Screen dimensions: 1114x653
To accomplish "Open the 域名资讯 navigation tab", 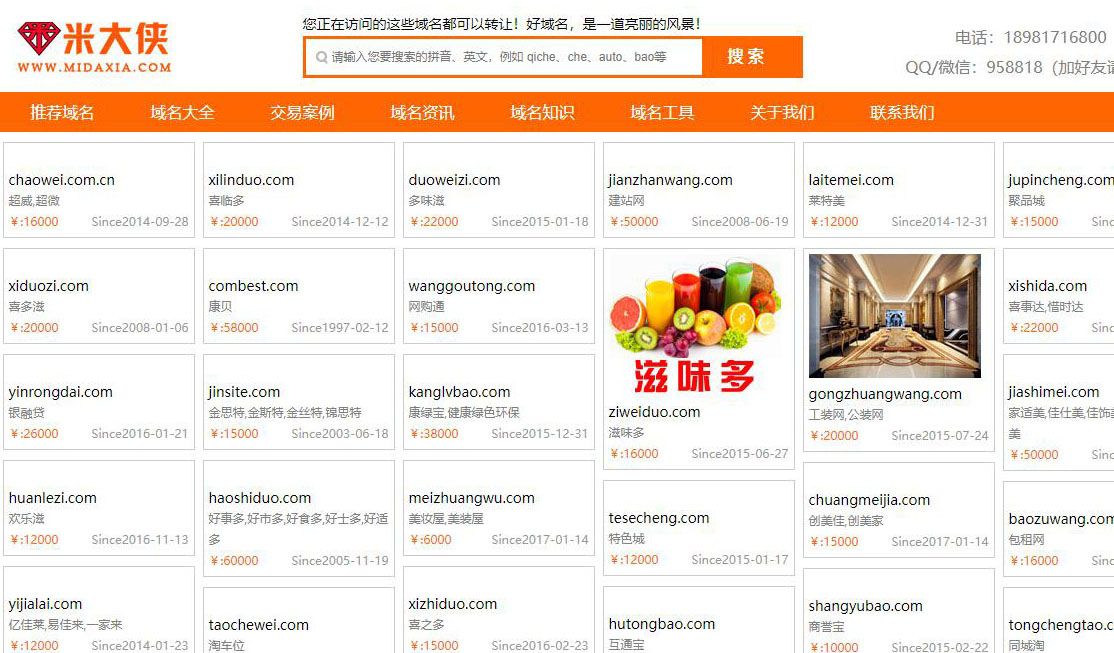I will point(422,112).
